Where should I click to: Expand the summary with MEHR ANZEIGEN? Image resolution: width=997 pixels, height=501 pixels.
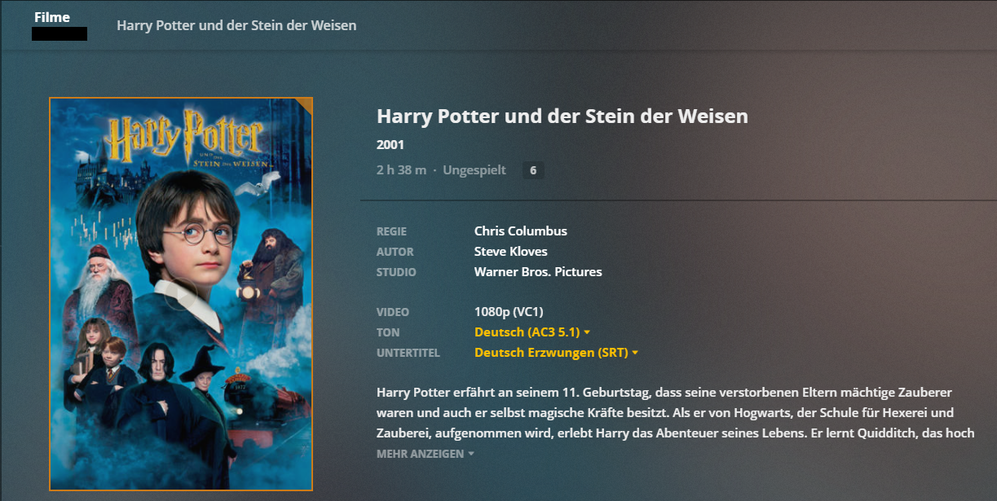(425, 454)
